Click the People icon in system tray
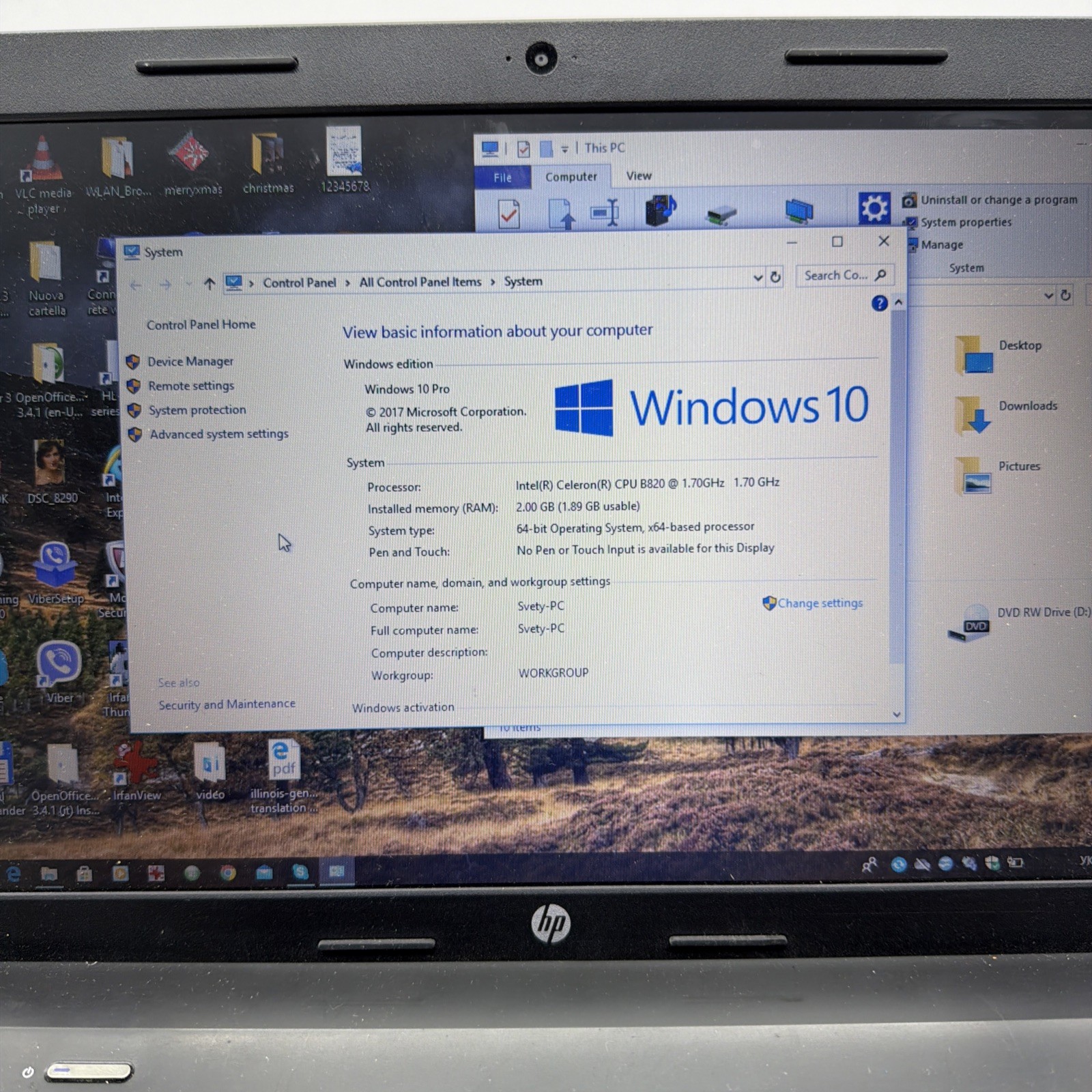Image resolution: width=1092 pixels, height=1092 pixels. pyautogui.click(x=869, y=865)
